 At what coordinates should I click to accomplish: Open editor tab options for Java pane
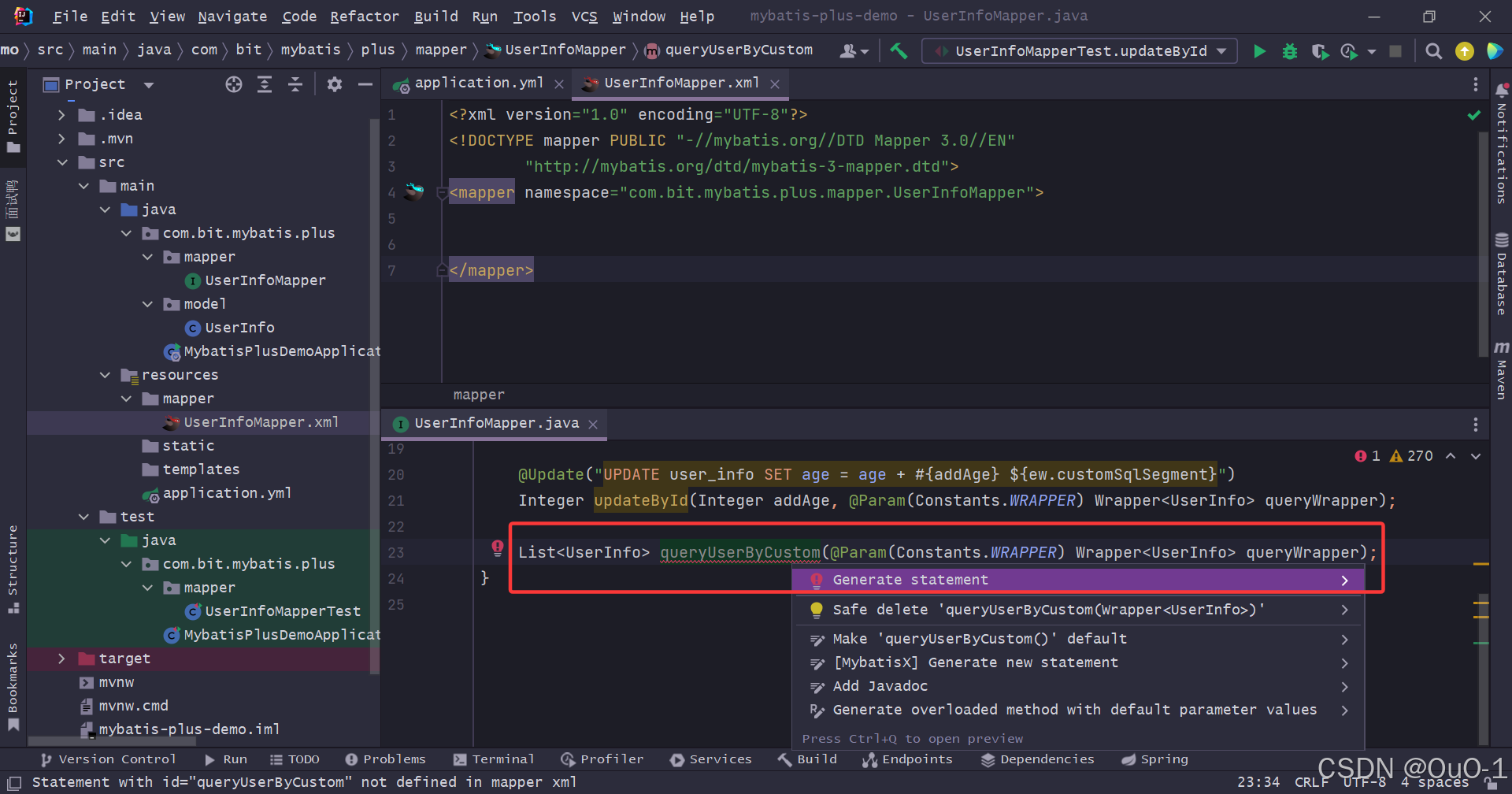[1475, 425]
